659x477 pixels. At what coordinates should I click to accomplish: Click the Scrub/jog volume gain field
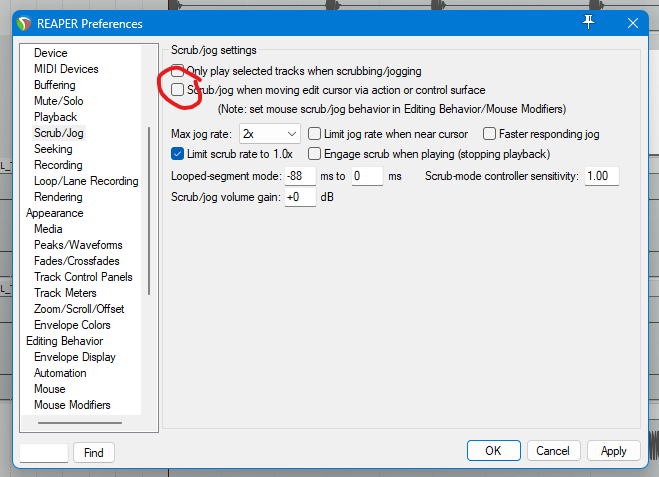(299, 197)
